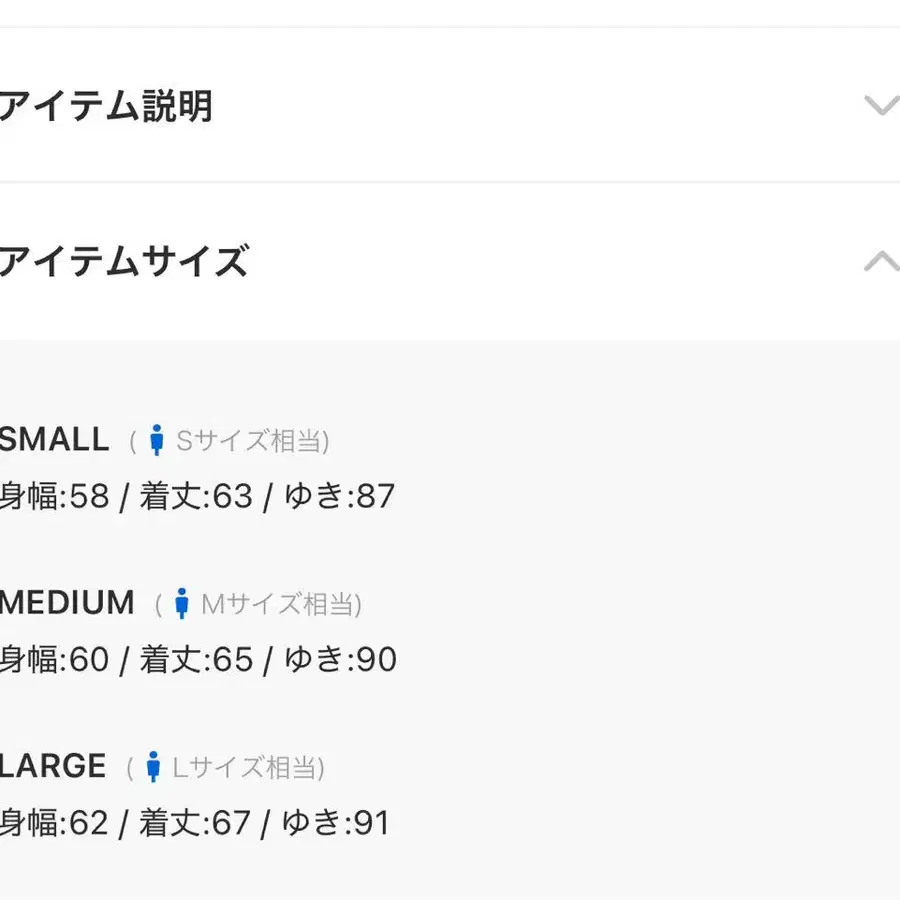Click the Sサイズ相当 note
900x900 pixels.
tap(250, 440)
